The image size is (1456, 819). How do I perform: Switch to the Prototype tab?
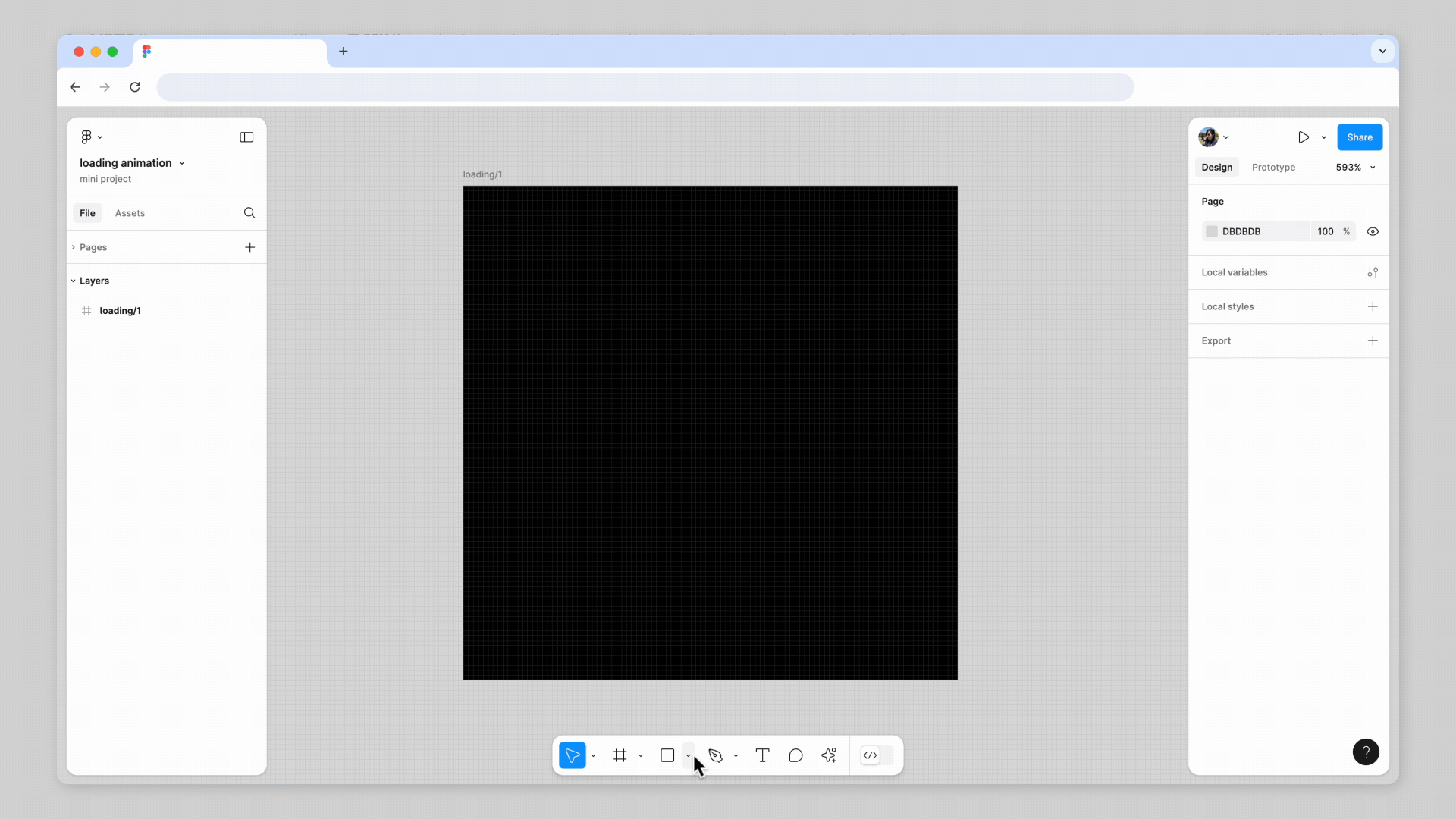(x=1273, y=168)
